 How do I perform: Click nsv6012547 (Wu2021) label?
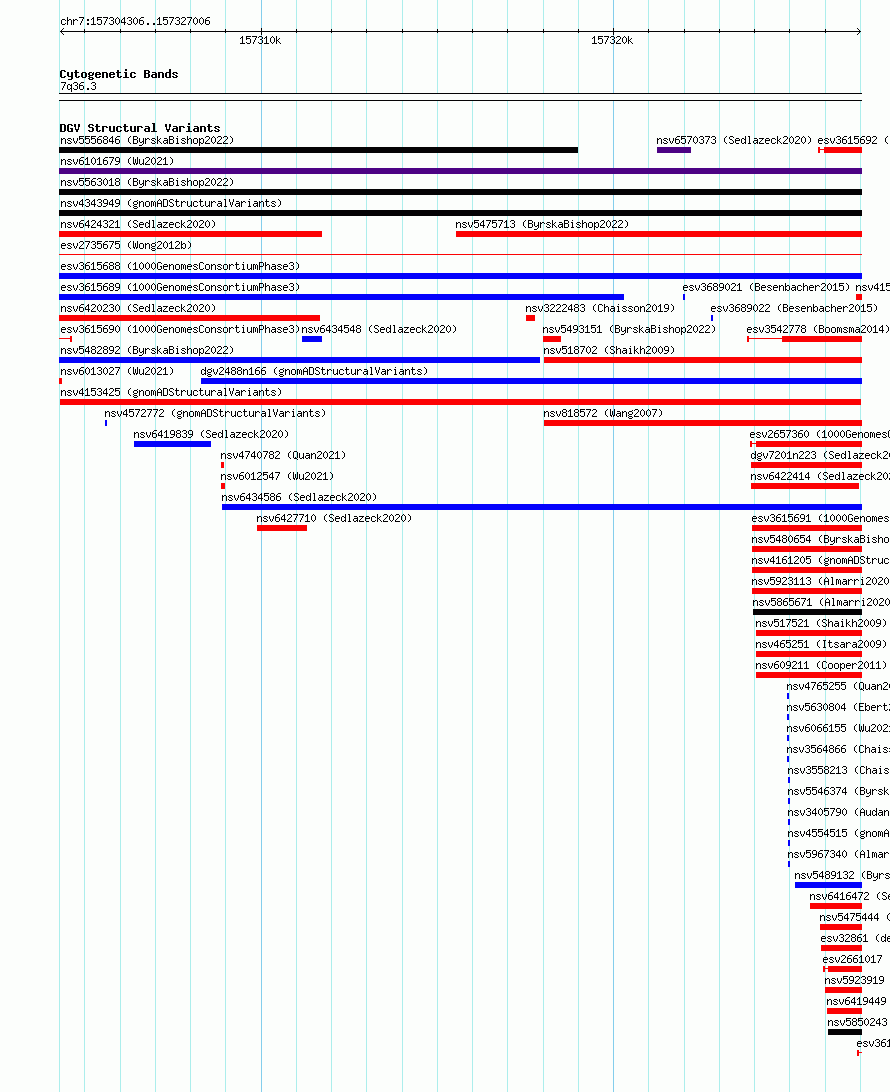click(277, 476)
